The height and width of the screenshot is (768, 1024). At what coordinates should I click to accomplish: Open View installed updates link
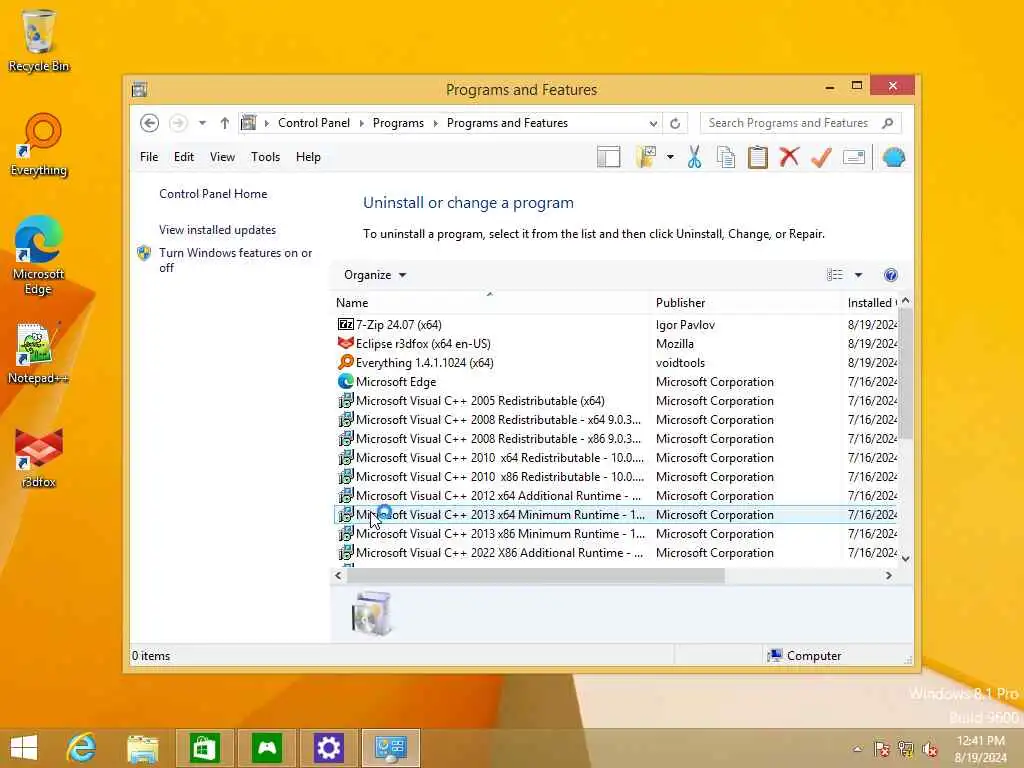click(217, 230)
